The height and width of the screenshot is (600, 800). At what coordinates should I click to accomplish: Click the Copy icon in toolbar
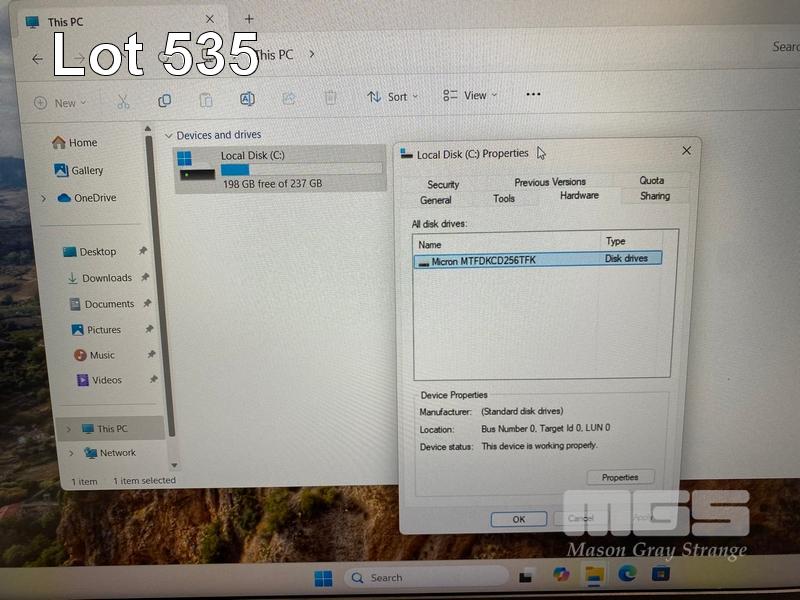tap(164, 101)
